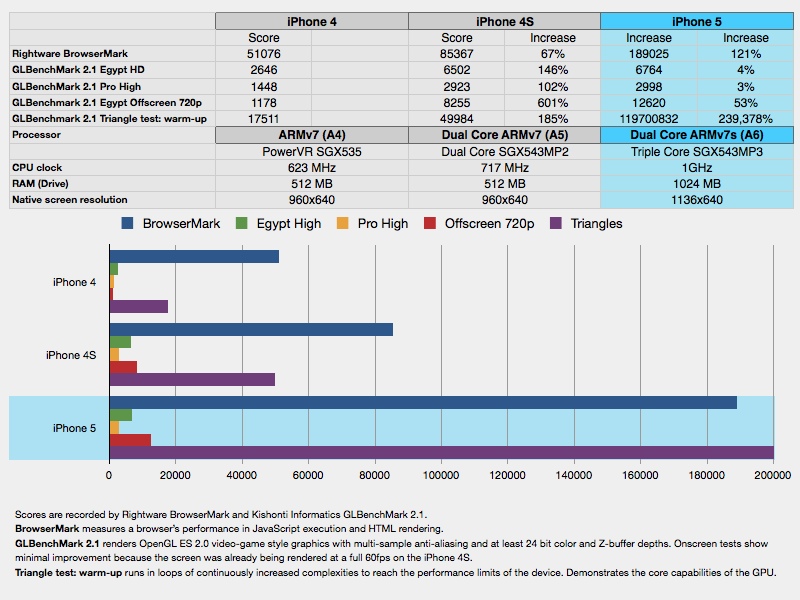Select the 1GHz CPU clock value
Screen dimensions: 800x600
click(x=697, y=168)
